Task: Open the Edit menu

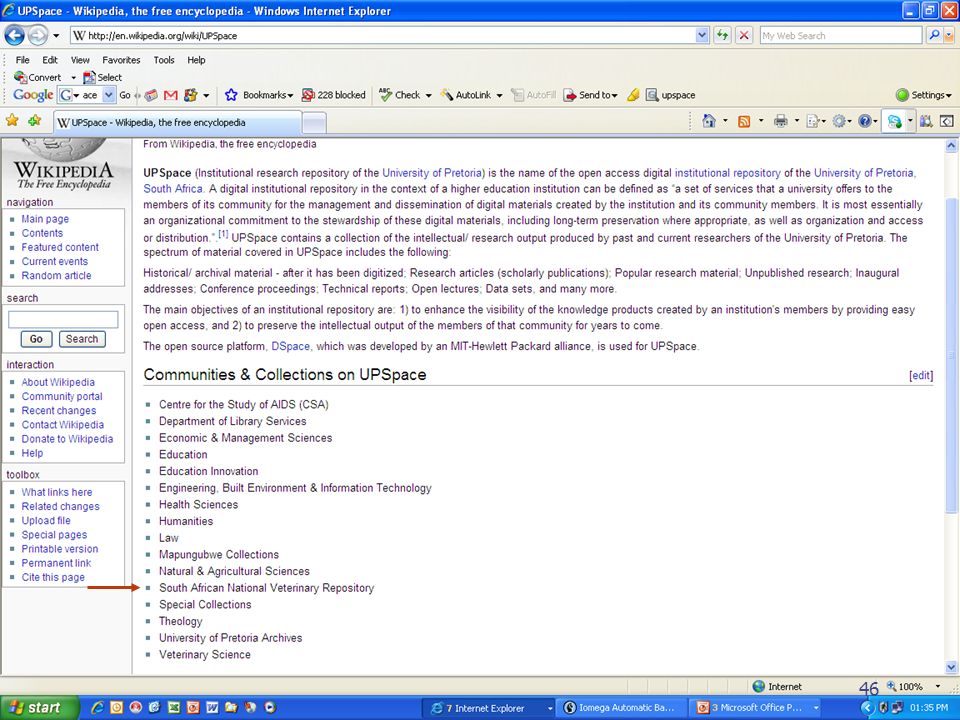Action: pos(50,60)
